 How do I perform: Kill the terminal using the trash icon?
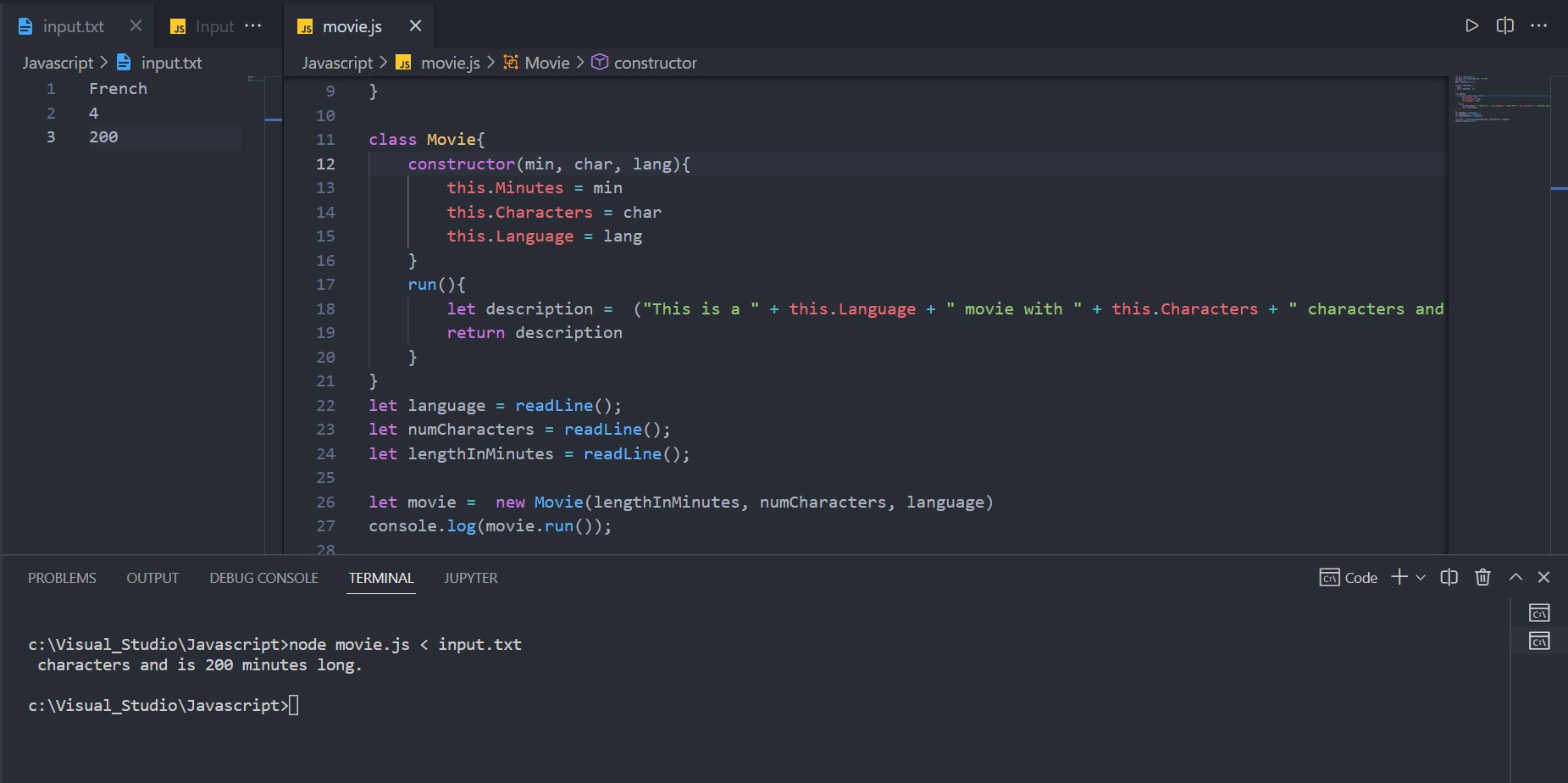(x=1482, y=577)
